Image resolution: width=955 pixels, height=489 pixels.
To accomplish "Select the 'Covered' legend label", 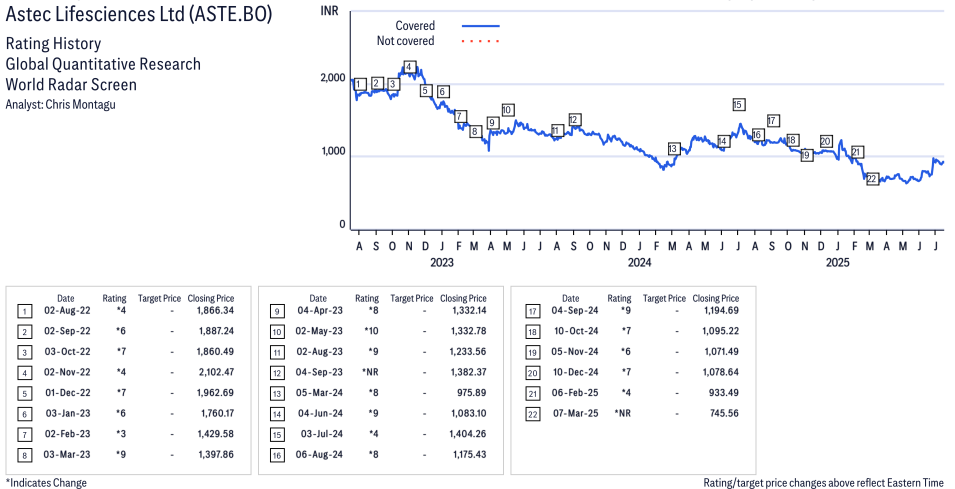I will (x=415, y=26).
